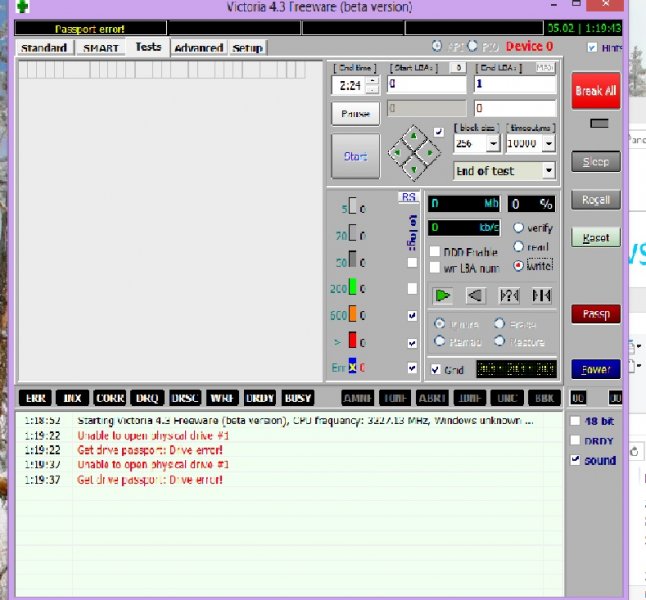Click the Pause button
Screen dimensions: 646x600
[x=355, y=113]
